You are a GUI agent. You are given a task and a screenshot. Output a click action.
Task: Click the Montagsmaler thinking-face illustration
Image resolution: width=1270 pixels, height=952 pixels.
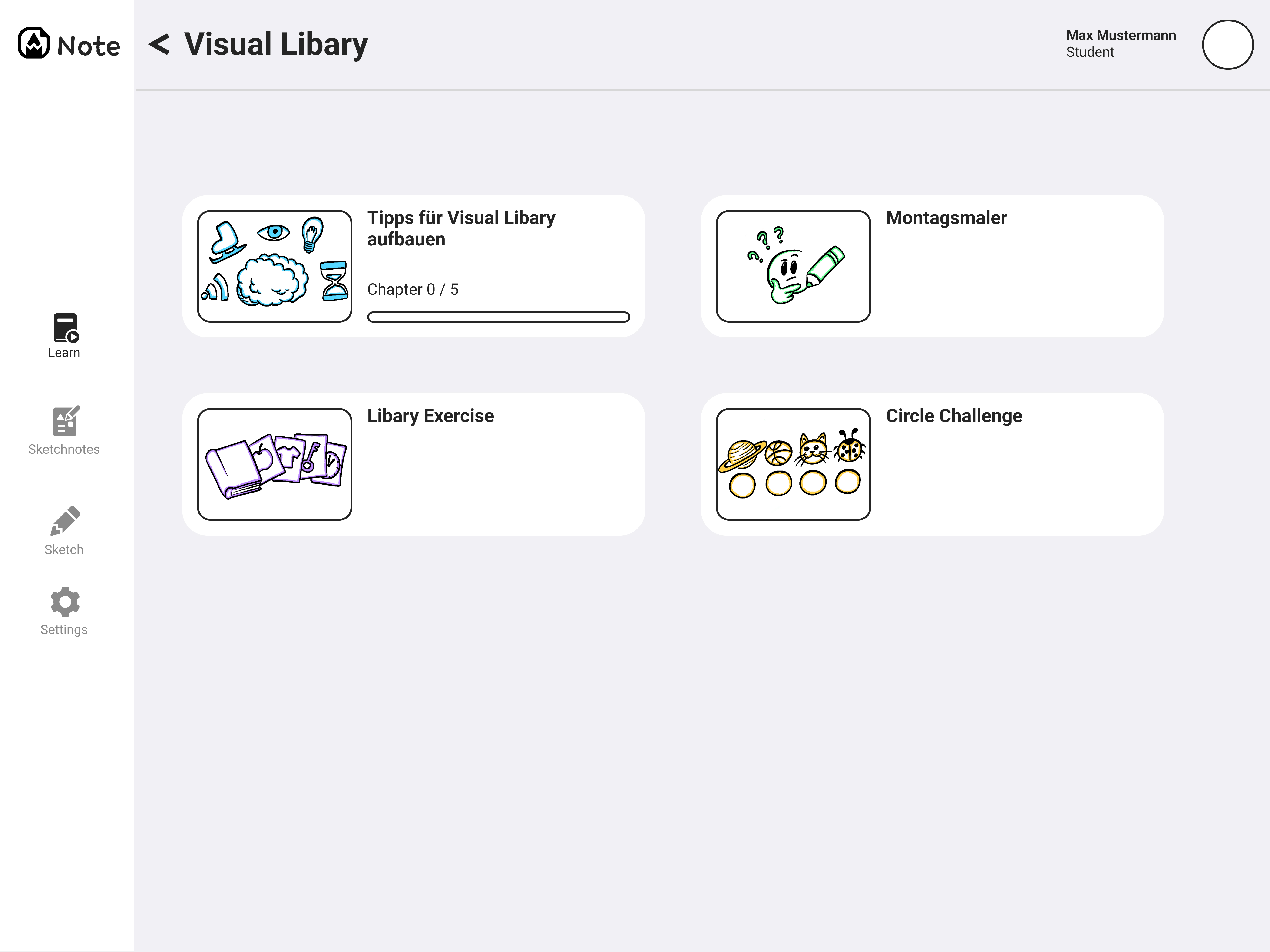[794, 266]
